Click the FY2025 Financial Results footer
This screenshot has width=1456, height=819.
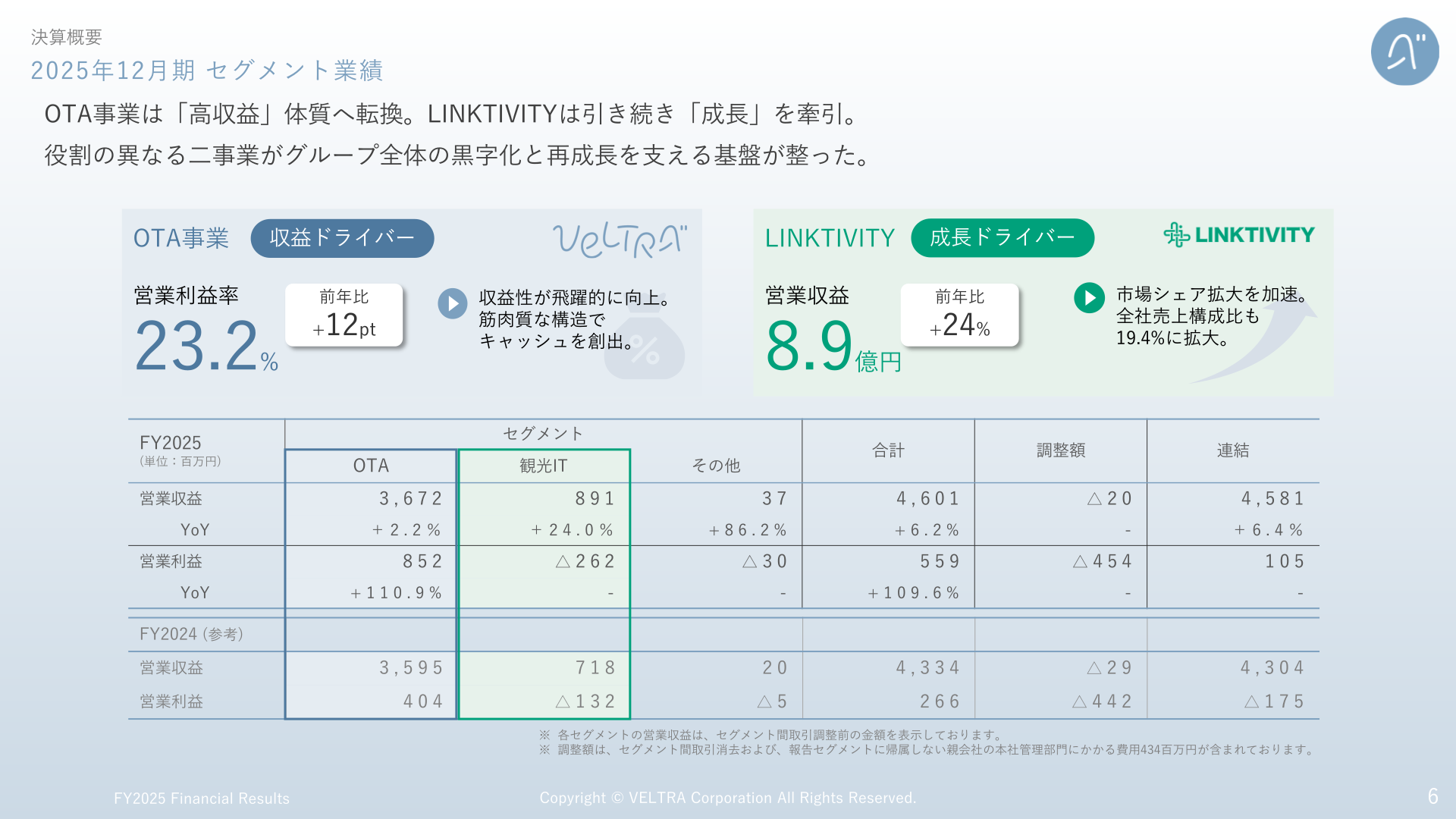(202, 799)
